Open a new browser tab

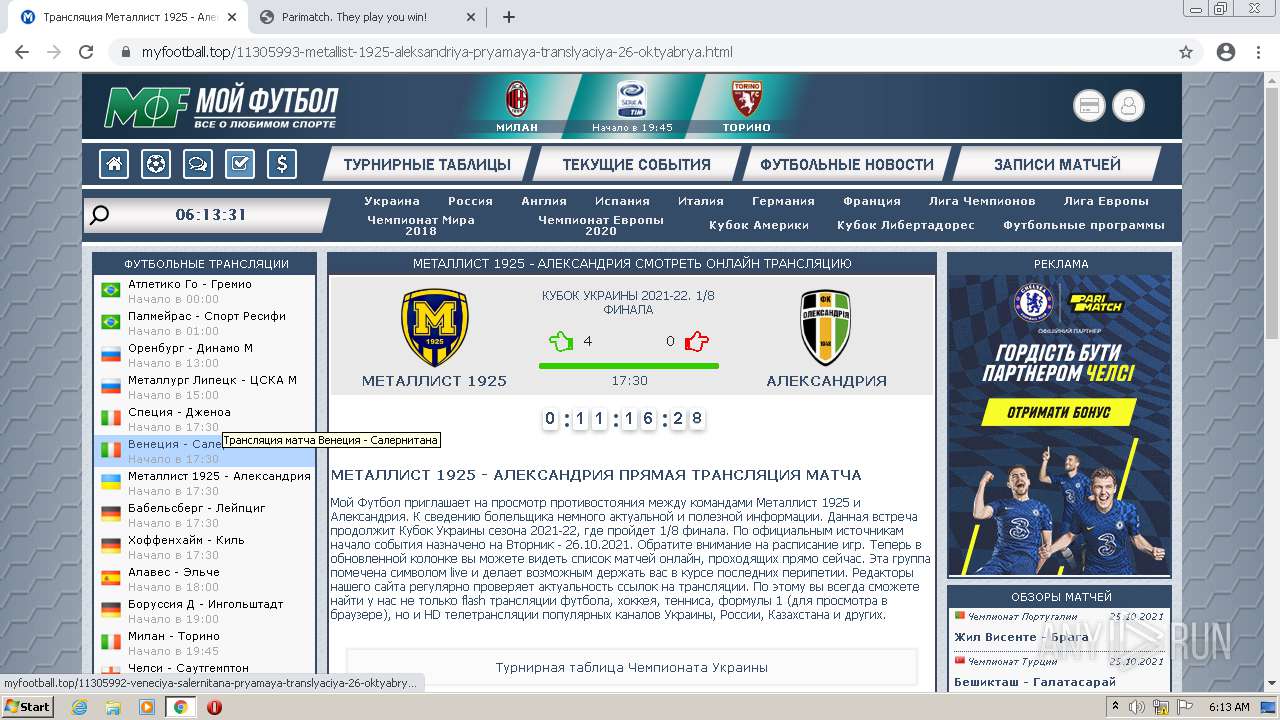click(x=509, y=17)
